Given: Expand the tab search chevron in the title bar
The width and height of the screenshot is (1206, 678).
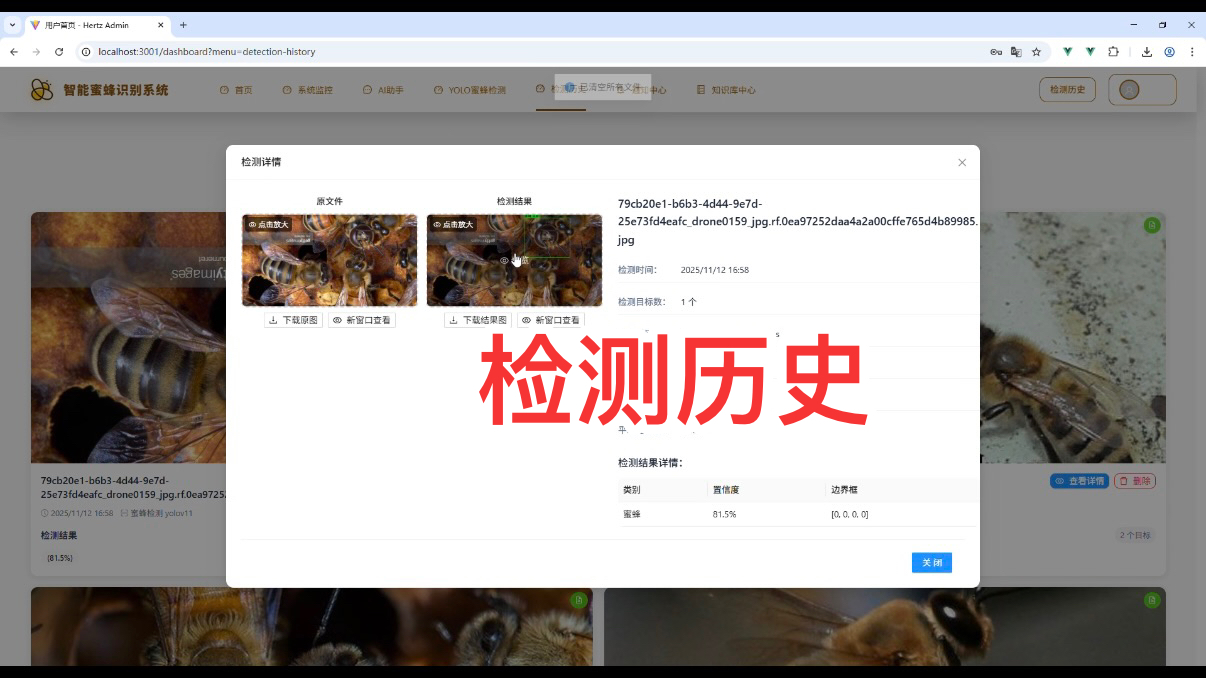Looking at the screenshot, I should pyautogui.click(x=11, y=25).
